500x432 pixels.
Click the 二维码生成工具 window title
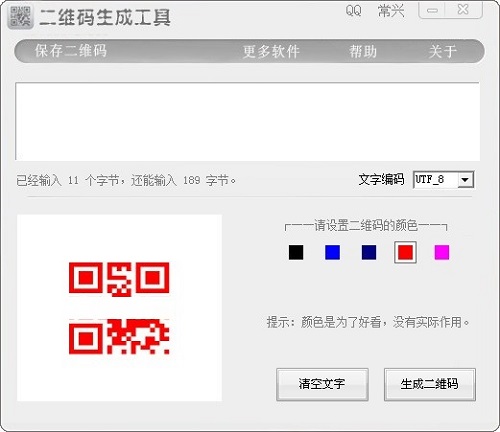coord(105,17)
